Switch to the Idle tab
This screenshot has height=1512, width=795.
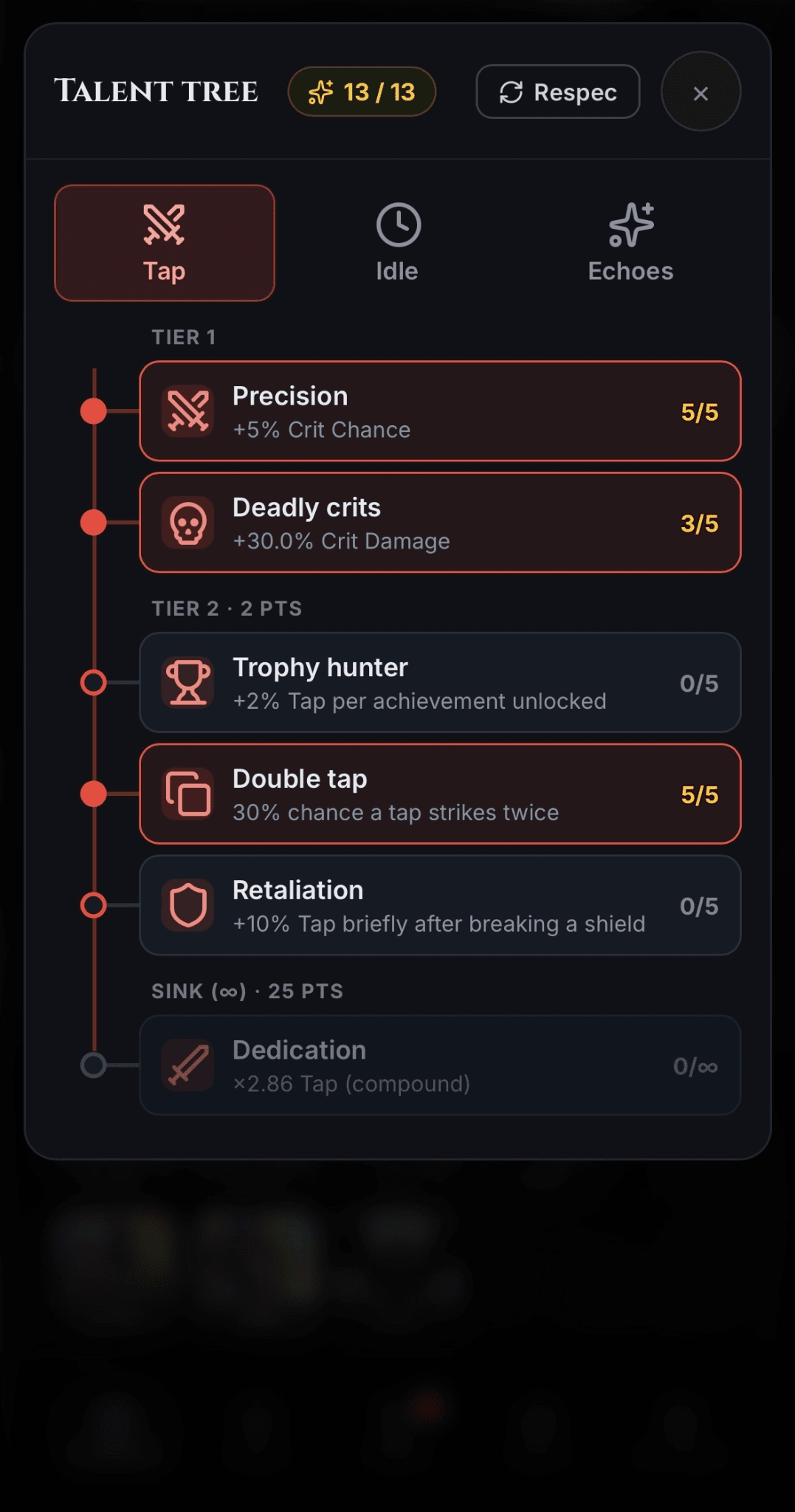(x=397, y=243)
